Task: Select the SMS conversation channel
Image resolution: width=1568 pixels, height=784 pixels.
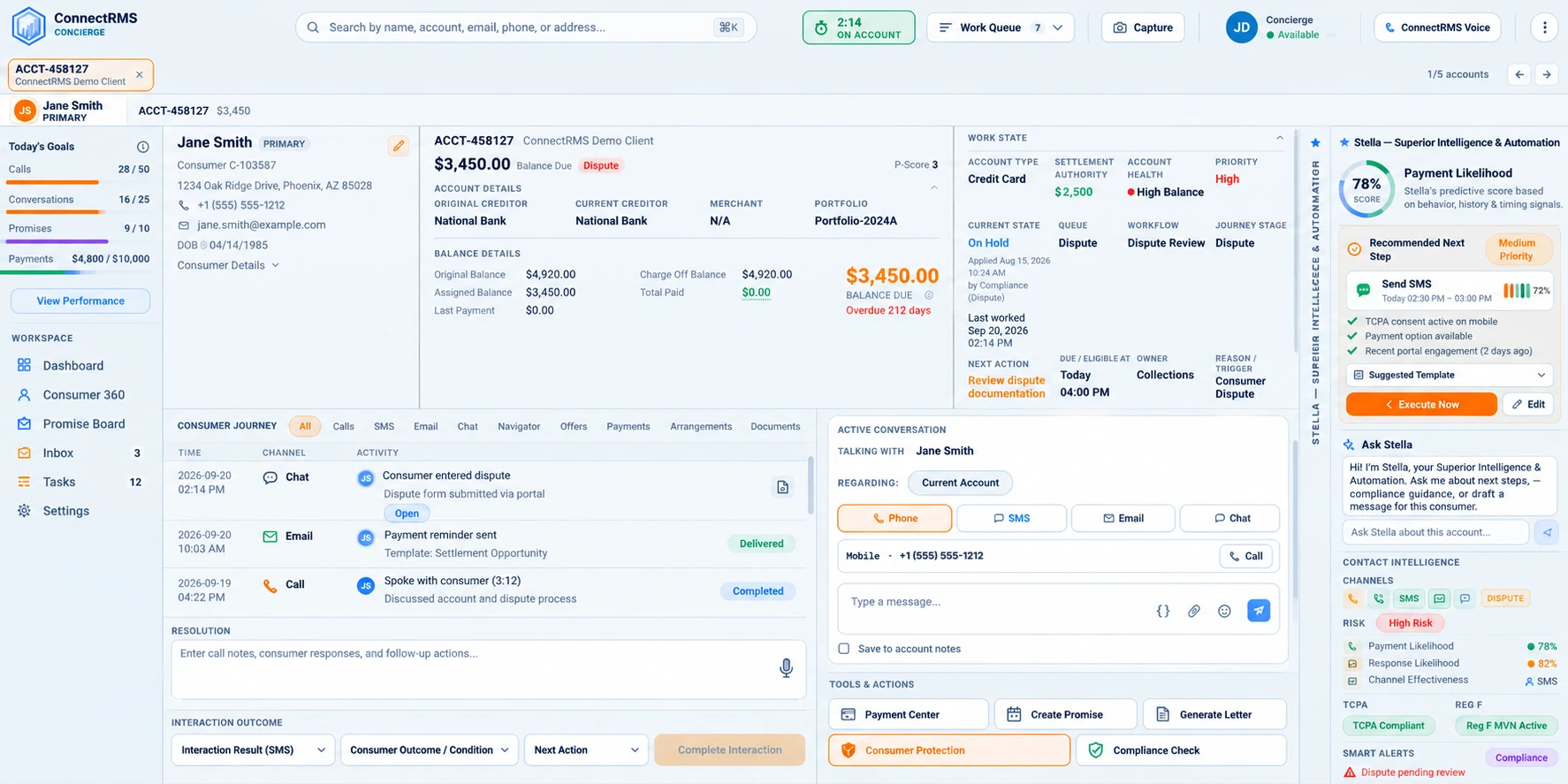Action: point(1011,518)
